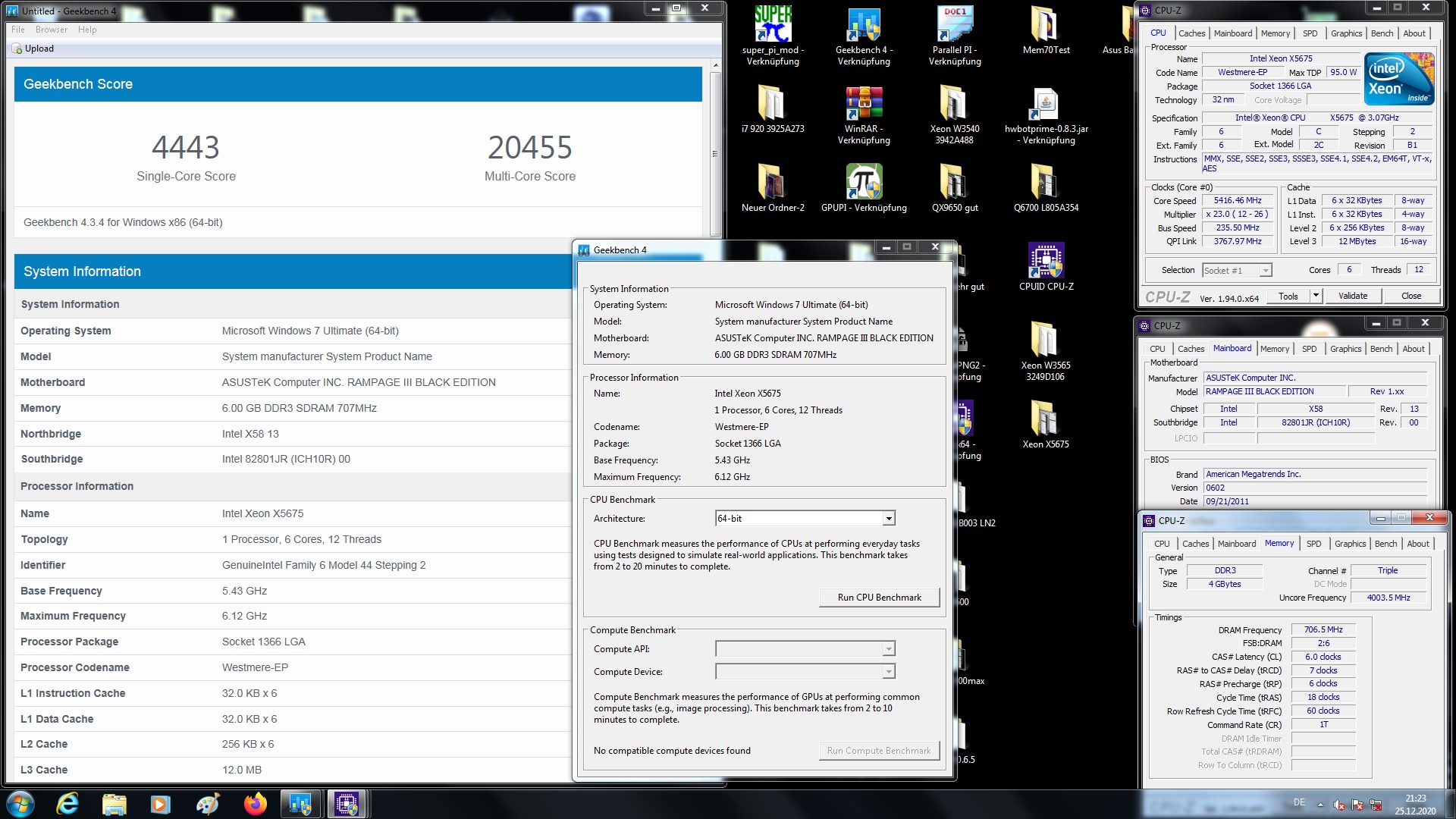Image resolution: width=1456 pixels, height=819 pixels.
Task: Click the CPU-Z Close button
Action: pos(1411,296)
